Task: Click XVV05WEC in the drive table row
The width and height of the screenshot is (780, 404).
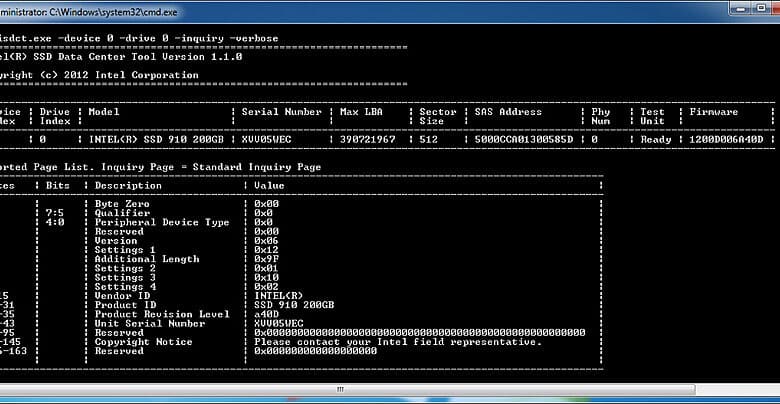Action: pyautogui.click(x=266, y=140)
